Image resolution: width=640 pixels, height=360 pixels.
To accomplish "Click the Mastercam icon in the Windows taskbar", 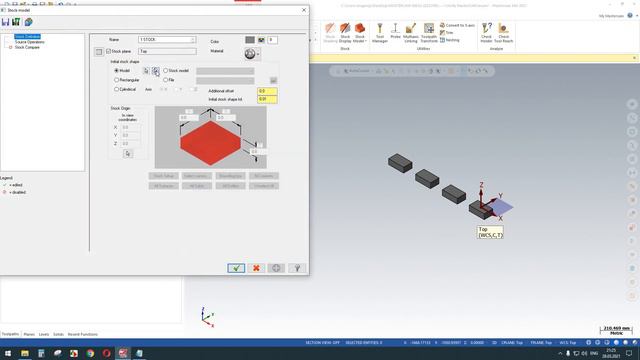I will point(123,353).
